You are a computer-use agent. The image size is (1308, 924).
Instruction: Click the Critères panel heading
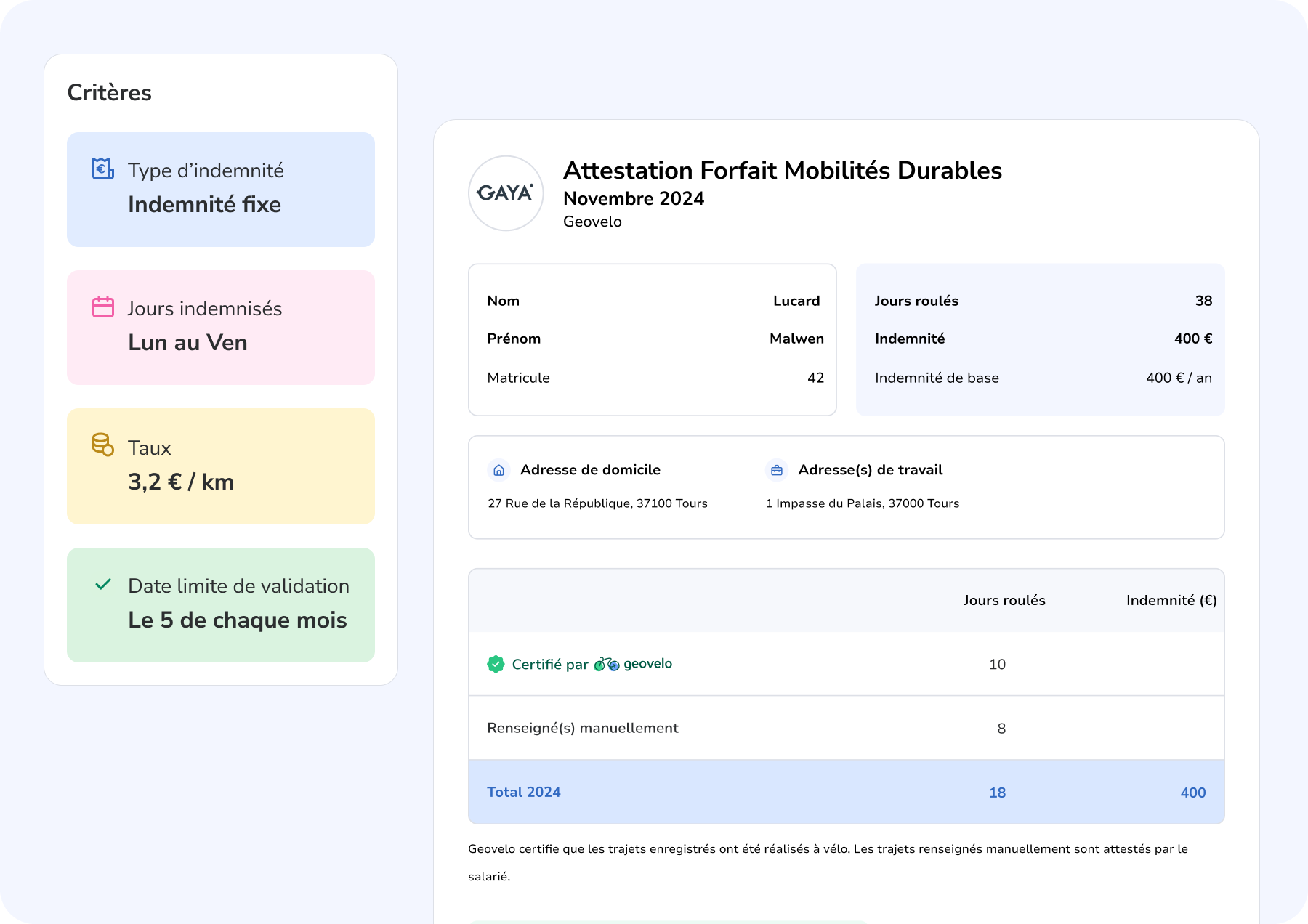tap(110, 92)
